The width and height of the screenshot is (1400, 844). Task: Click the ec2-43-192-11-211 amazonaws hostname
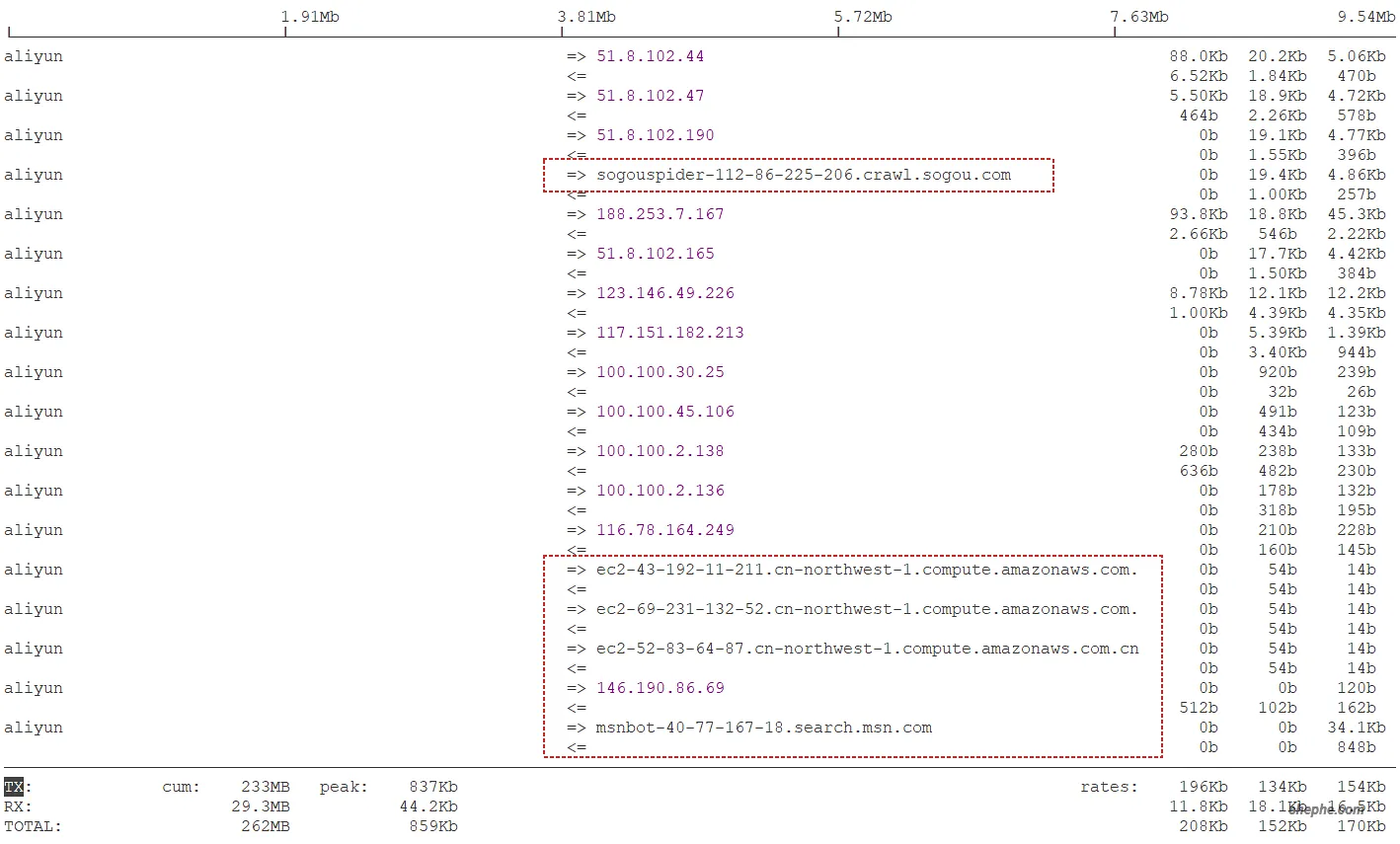(866, 570)
